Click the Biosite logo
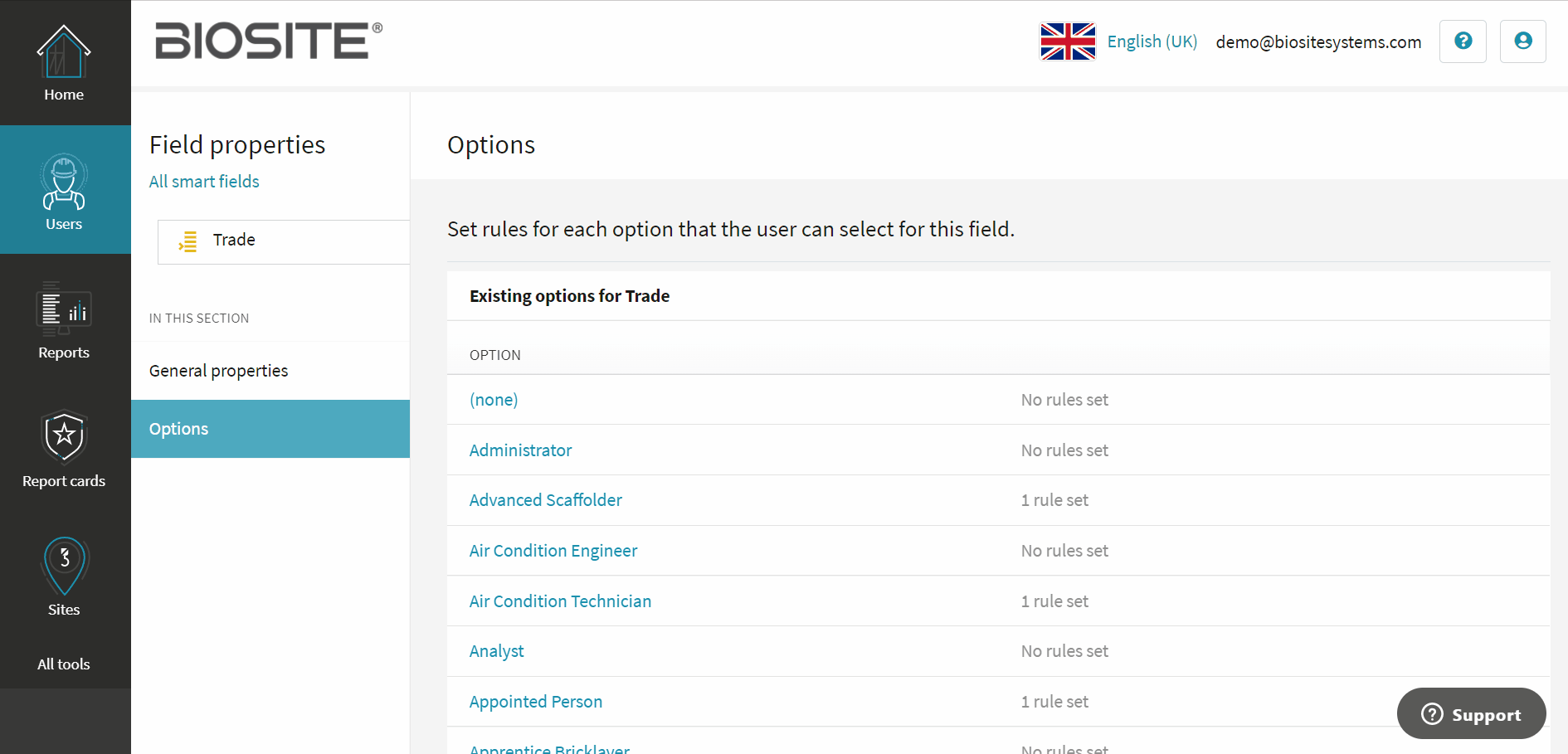Viewport: 1568px width, 754px height. 269,41
